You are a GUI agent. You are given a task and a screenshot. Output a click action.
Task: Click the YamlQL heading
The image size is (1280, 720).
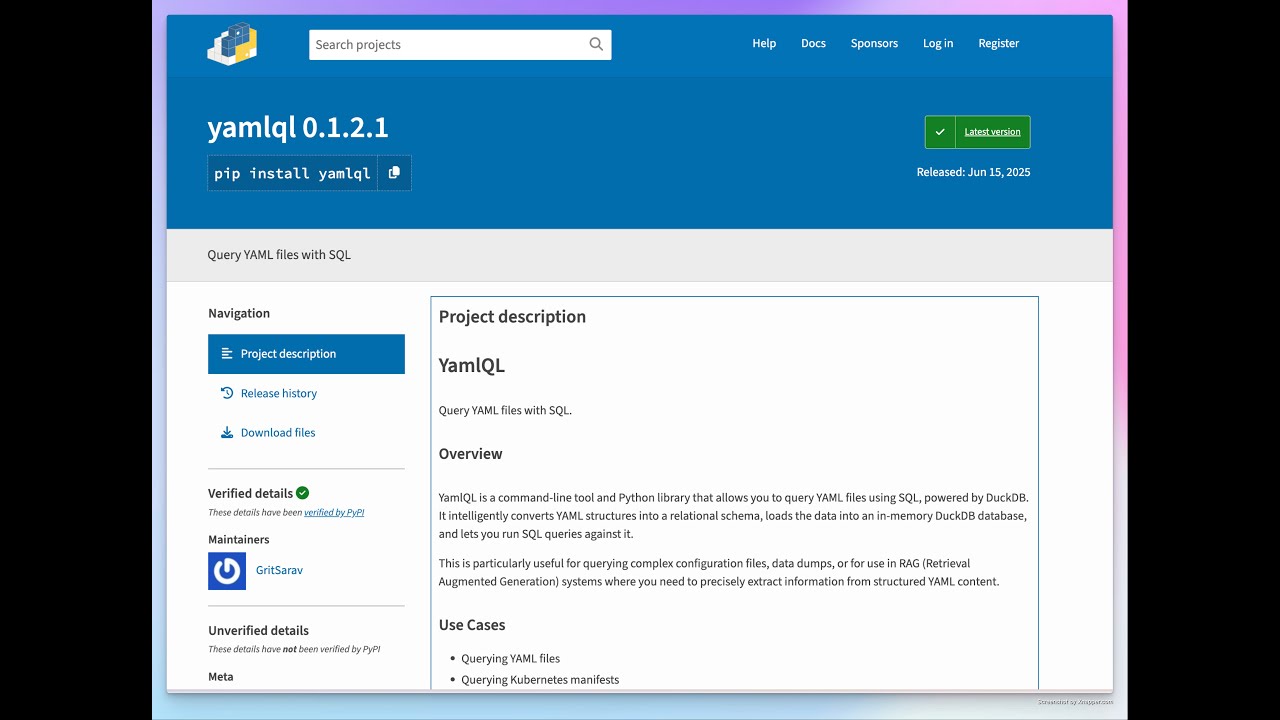[x=472, y=365]
